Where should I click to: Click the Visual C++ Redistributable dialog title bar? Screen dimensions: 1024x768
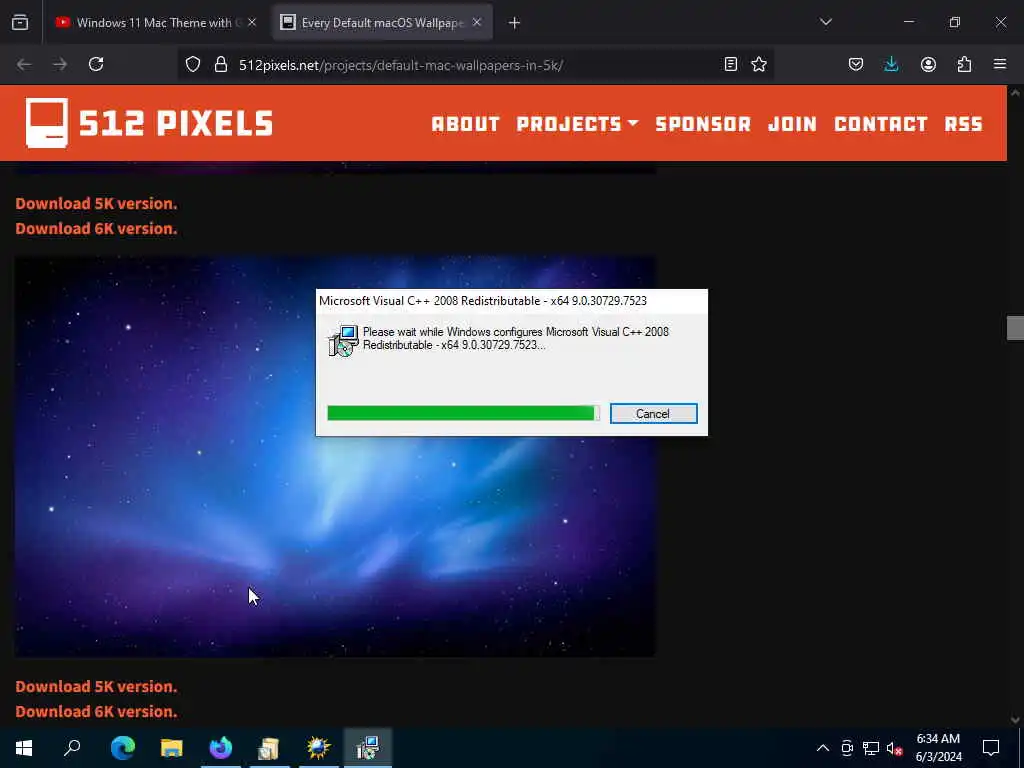pos(511,301)
